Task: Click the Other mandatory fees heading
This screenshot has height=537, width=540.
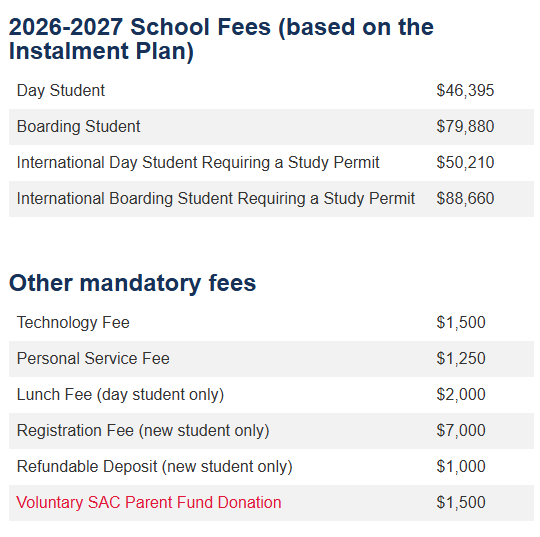Action: [133, 283]
